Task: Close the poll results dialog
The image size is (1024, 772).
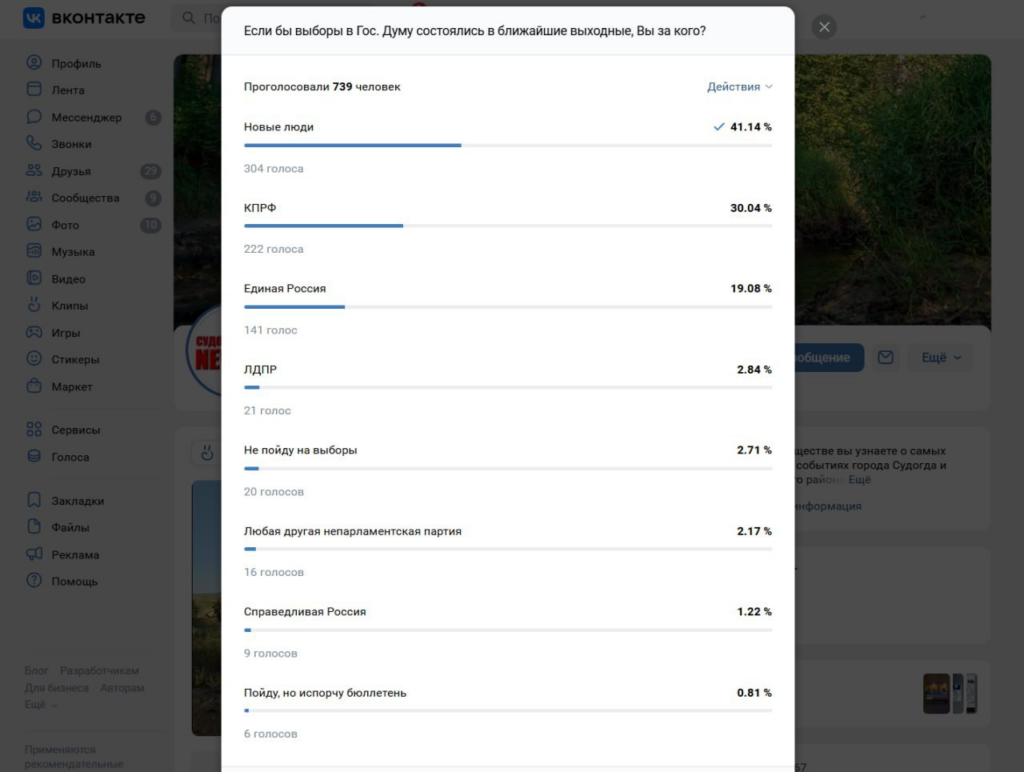Action: click(824, 27)
